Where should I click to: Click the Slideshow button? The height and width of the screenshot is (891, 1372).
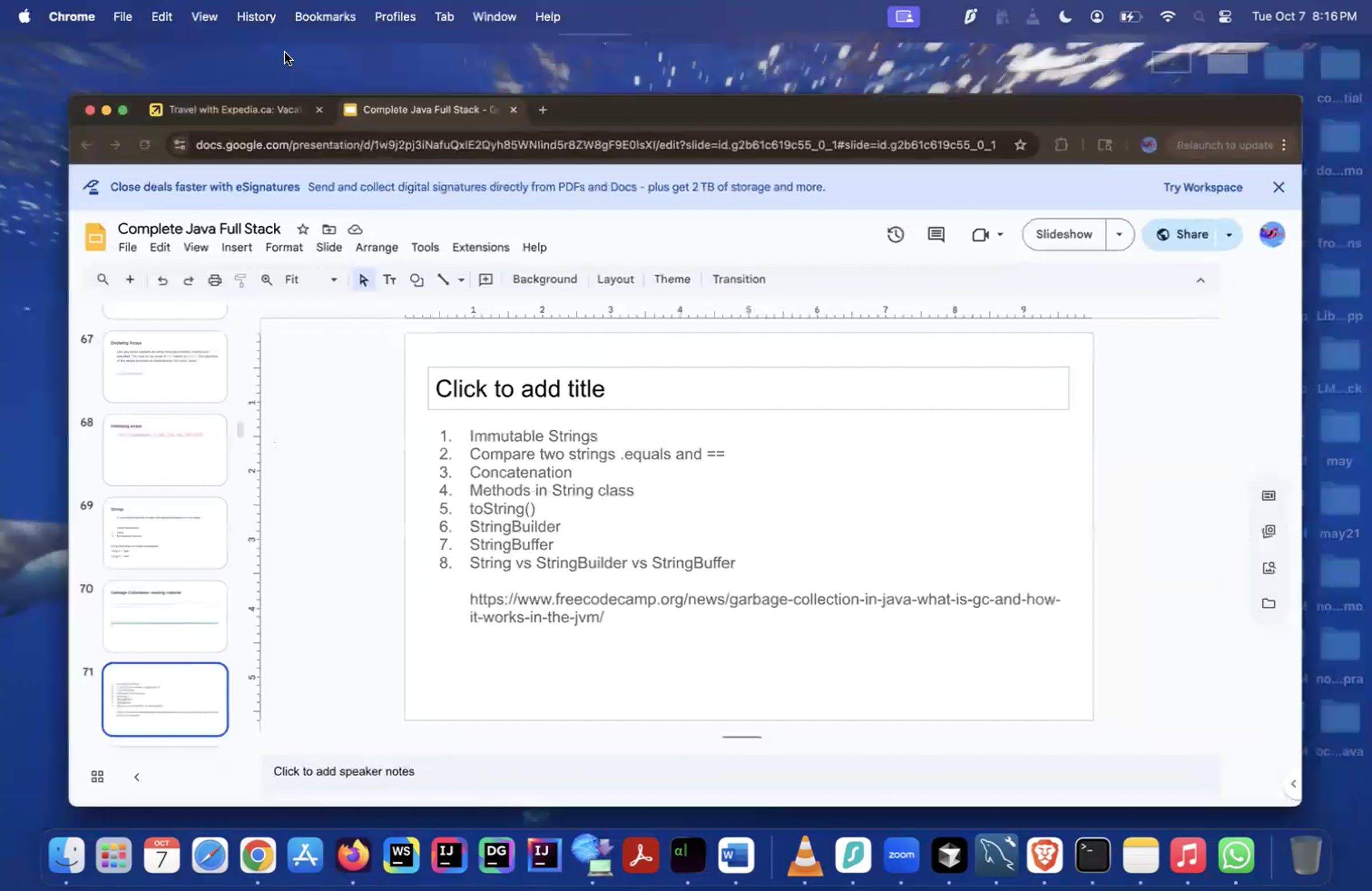(1064, 234)
